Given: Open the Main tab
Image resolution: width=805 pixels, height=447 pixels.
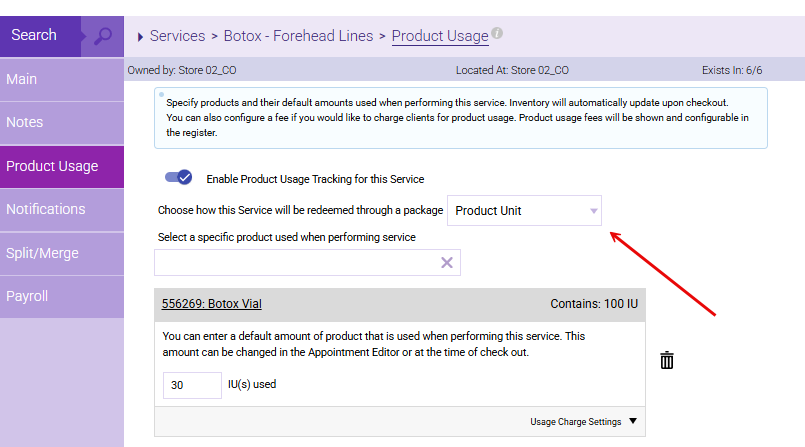Looking at the screenshot, I should 62,79.
